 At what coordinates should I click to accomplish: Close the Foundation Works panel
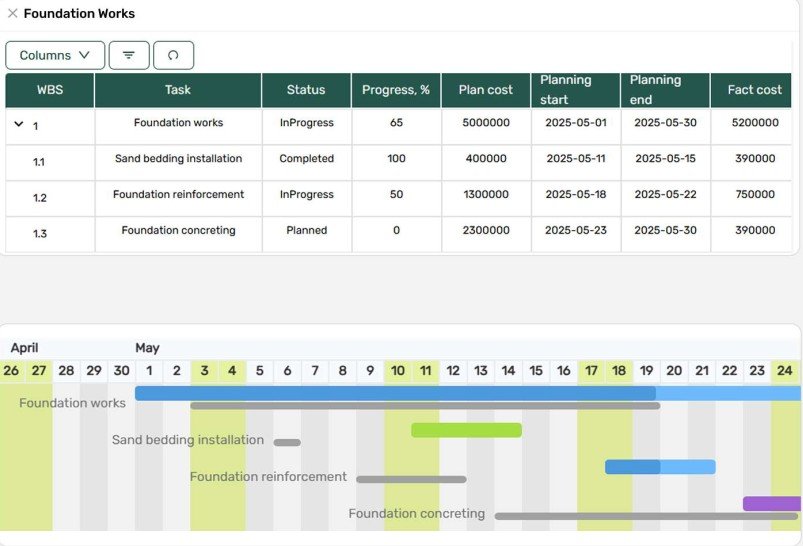pos(13,13)
